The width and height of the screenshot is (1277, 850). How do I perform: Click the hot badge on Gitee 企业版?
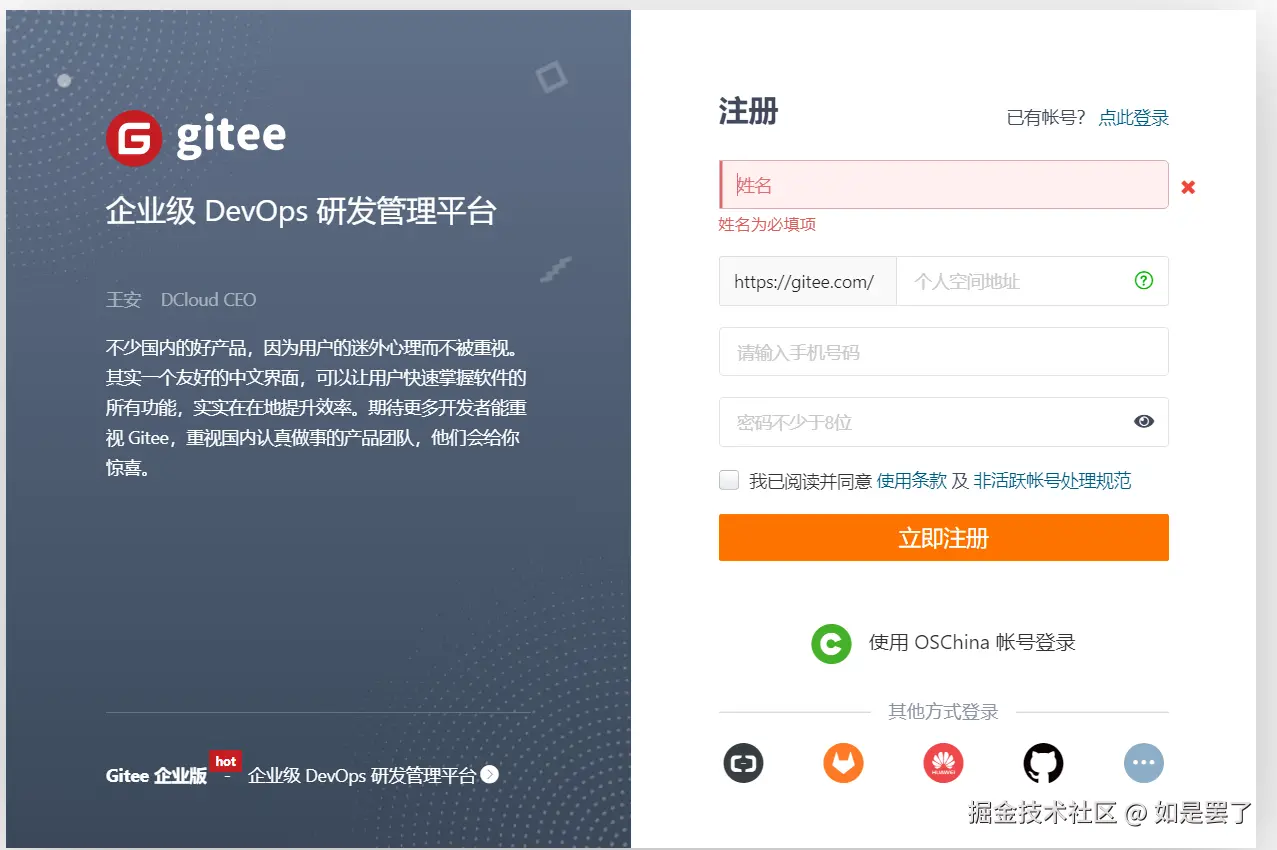tap(225, 761)
